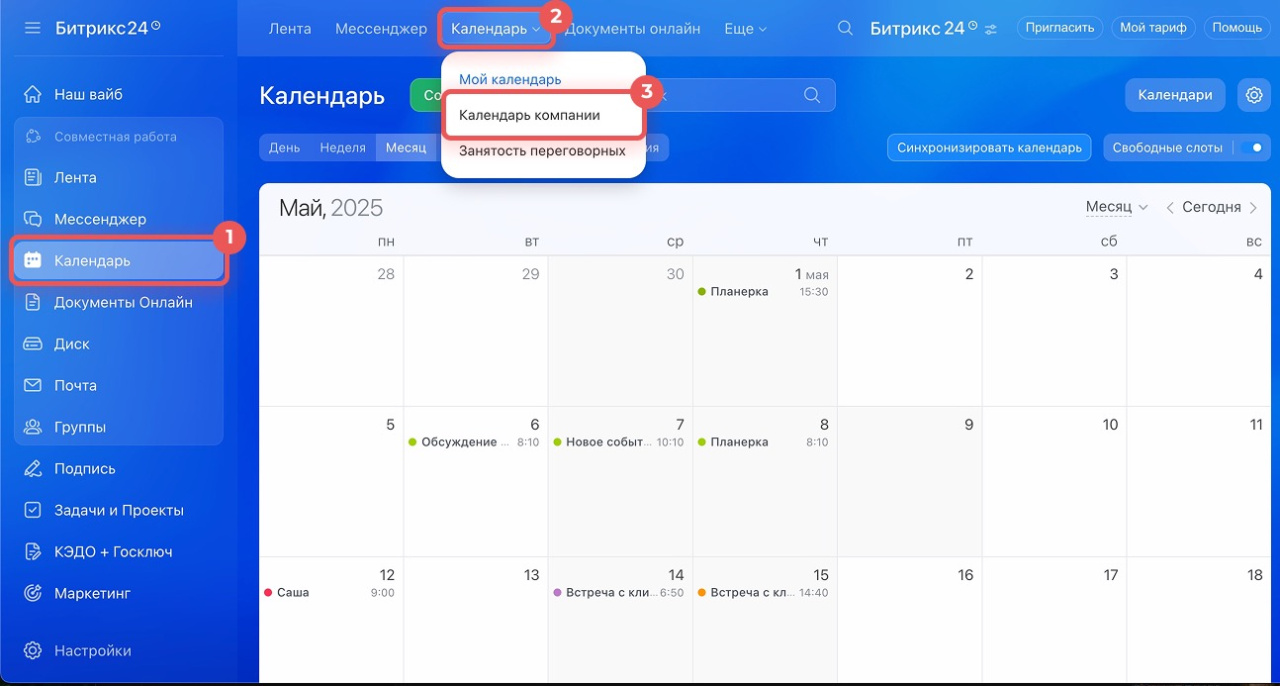Open Встреча с клиентом event on May 14
The width and height of the screenshot is (1280, 686).
coord(620,593)
